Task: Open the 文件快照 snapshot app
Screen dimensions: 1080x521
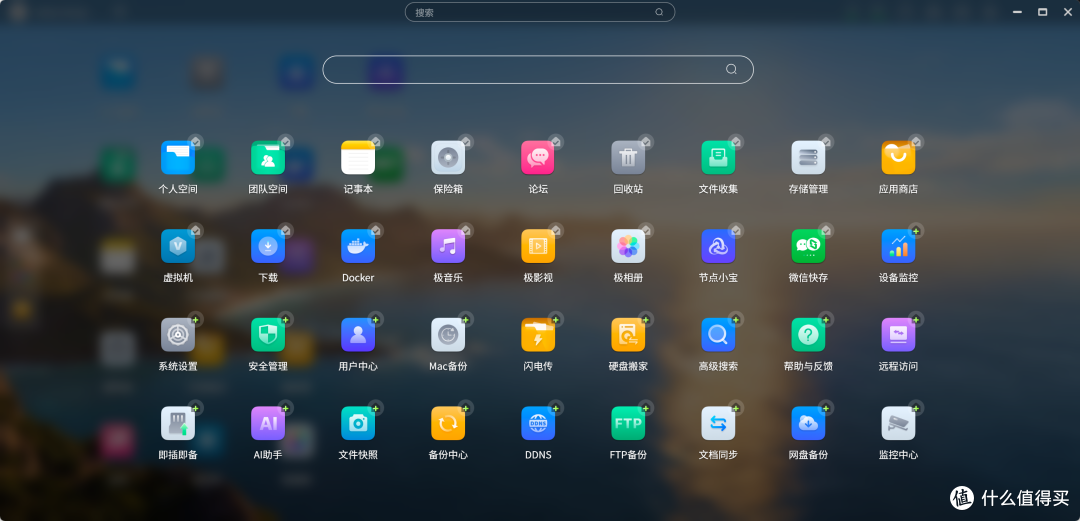Action: click(x=358, y=423)
